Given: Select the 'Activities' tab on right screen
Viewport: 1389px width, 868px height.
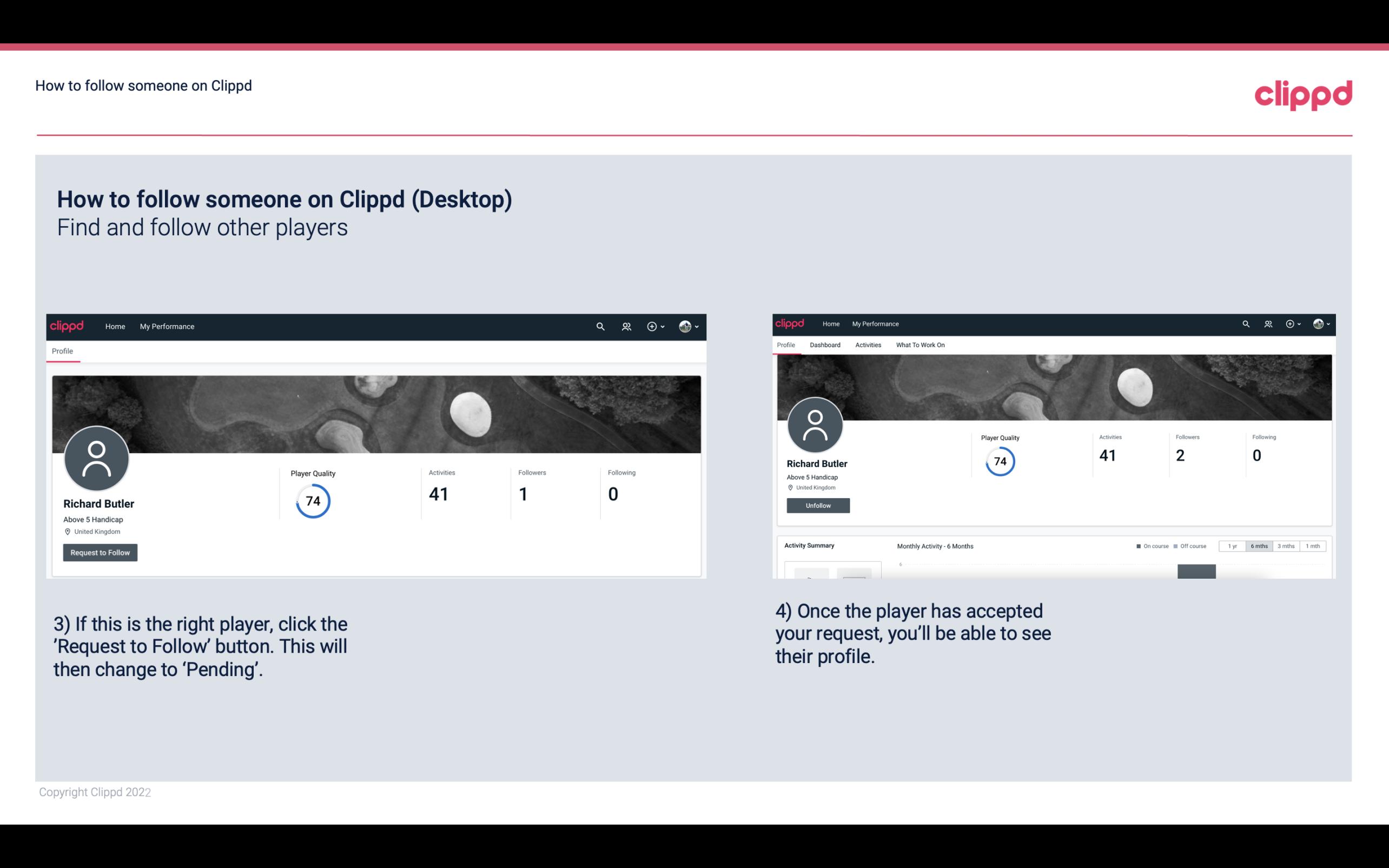Looking at the screenshot, I should tap(866, 345).
